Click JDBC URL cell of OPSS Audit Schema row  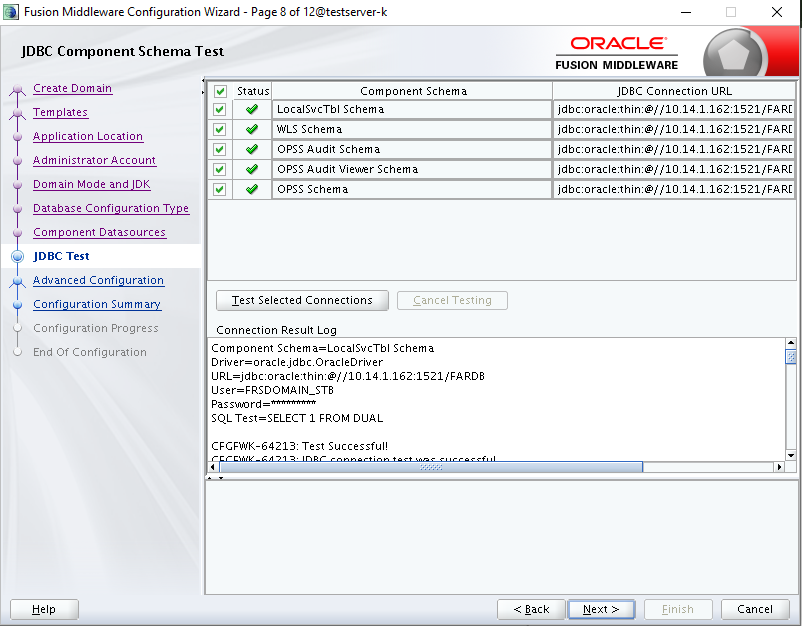674,149
